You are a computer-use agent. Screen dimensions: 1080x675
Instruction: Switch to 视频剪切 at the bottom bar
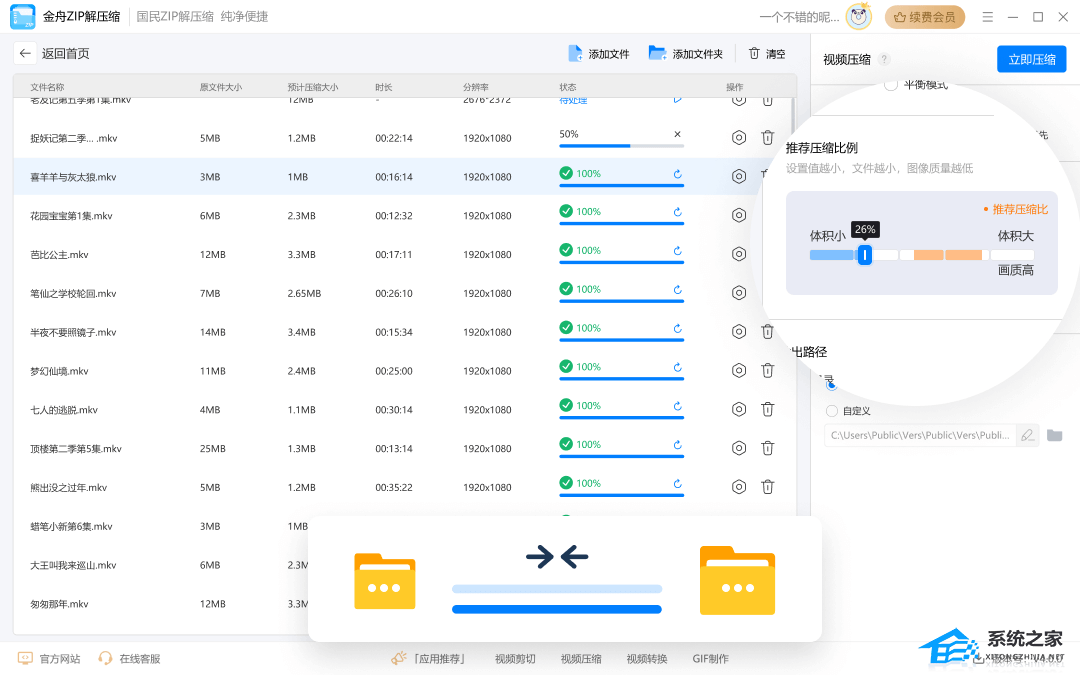click(x=515, y=659)
